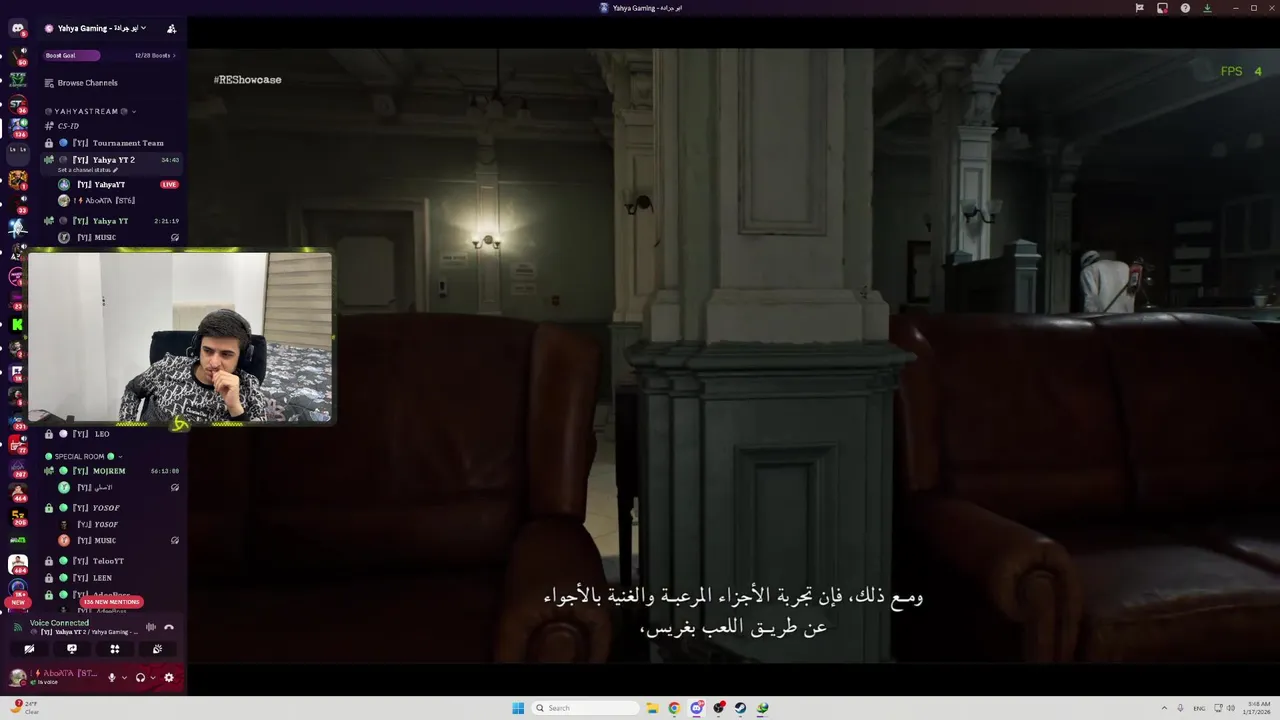Jump to 136 New Mentions
The height and width of the screenshot is (720, 1280).
coord(112,602)
